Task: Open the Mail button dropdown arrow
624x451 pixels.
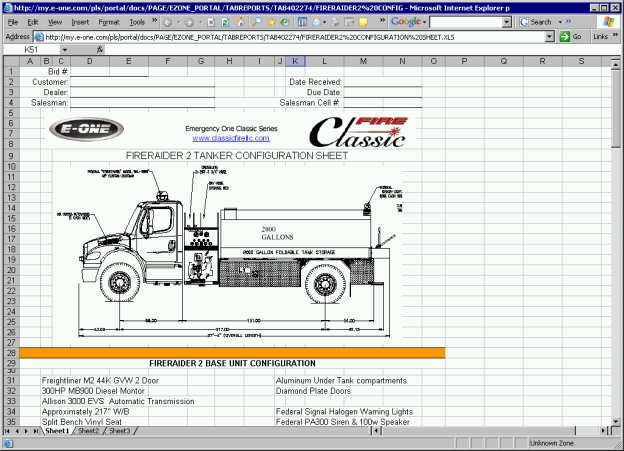Action: click(325, 22)
